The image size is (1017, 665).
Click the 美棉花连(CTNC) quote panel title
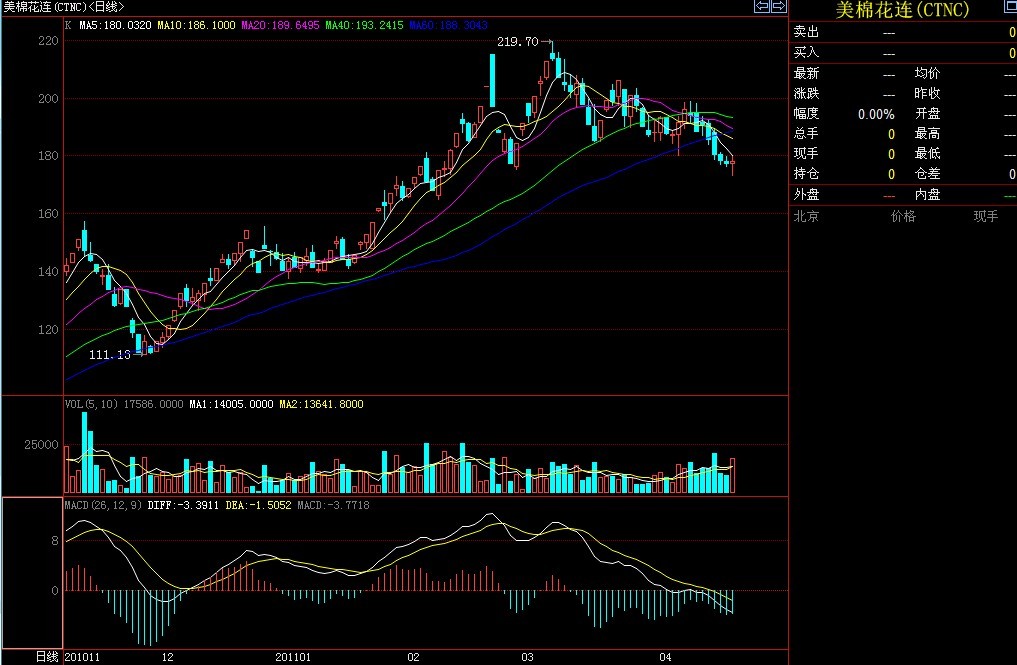(902, 10)
